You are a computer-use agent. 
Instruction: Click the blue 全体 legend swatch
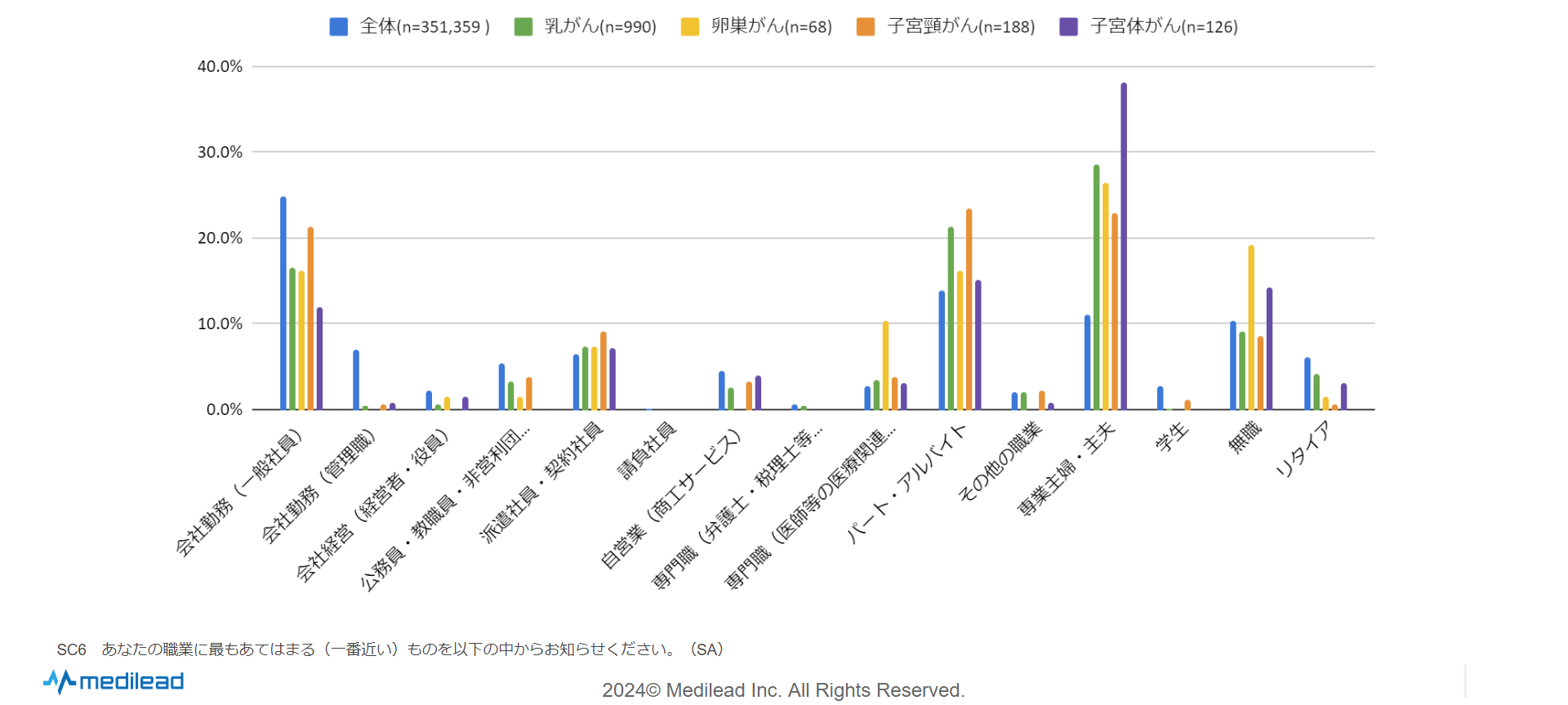point(338,27)
